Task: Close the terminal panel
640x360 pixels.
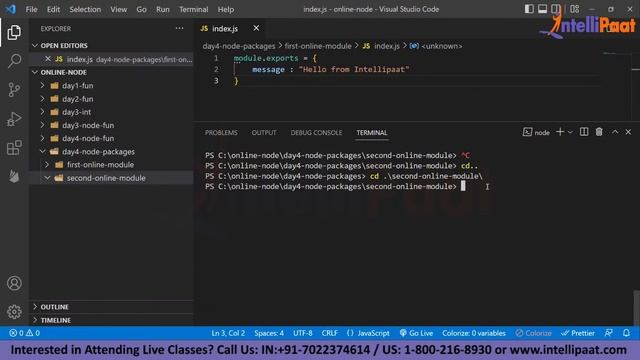Action: coord(628,132)
